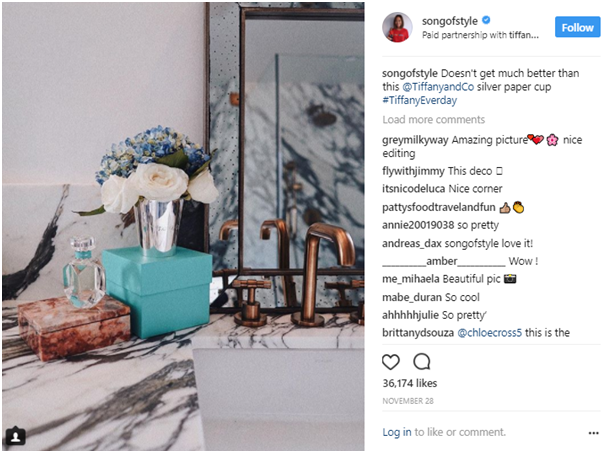
Task: Open the #TiffanyEveryday hashtag
Action: click(x=420, y=100)
